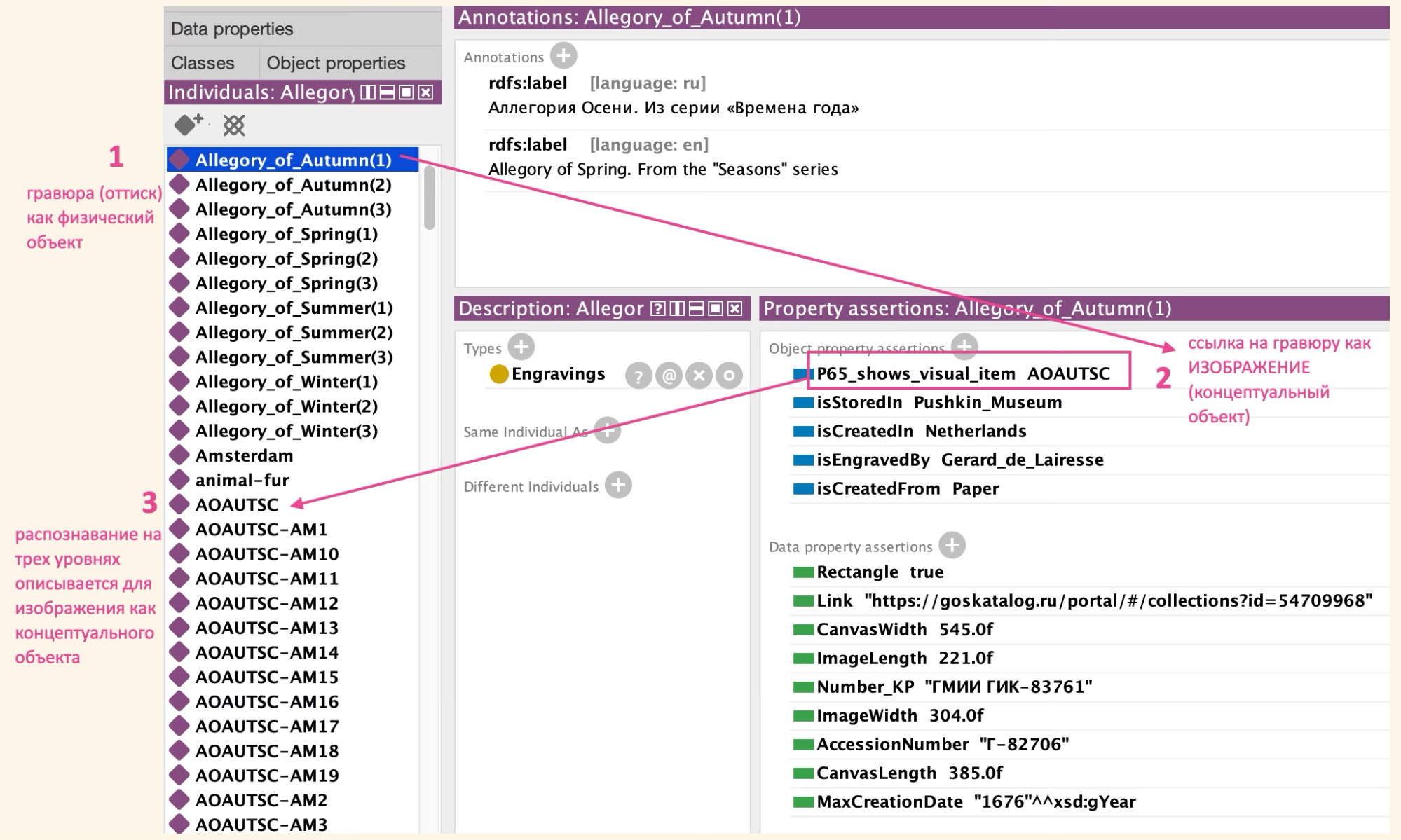1401x840 pixels.
Task: Add a new annotation with plus icon
Action: click(x=563, y=55)
